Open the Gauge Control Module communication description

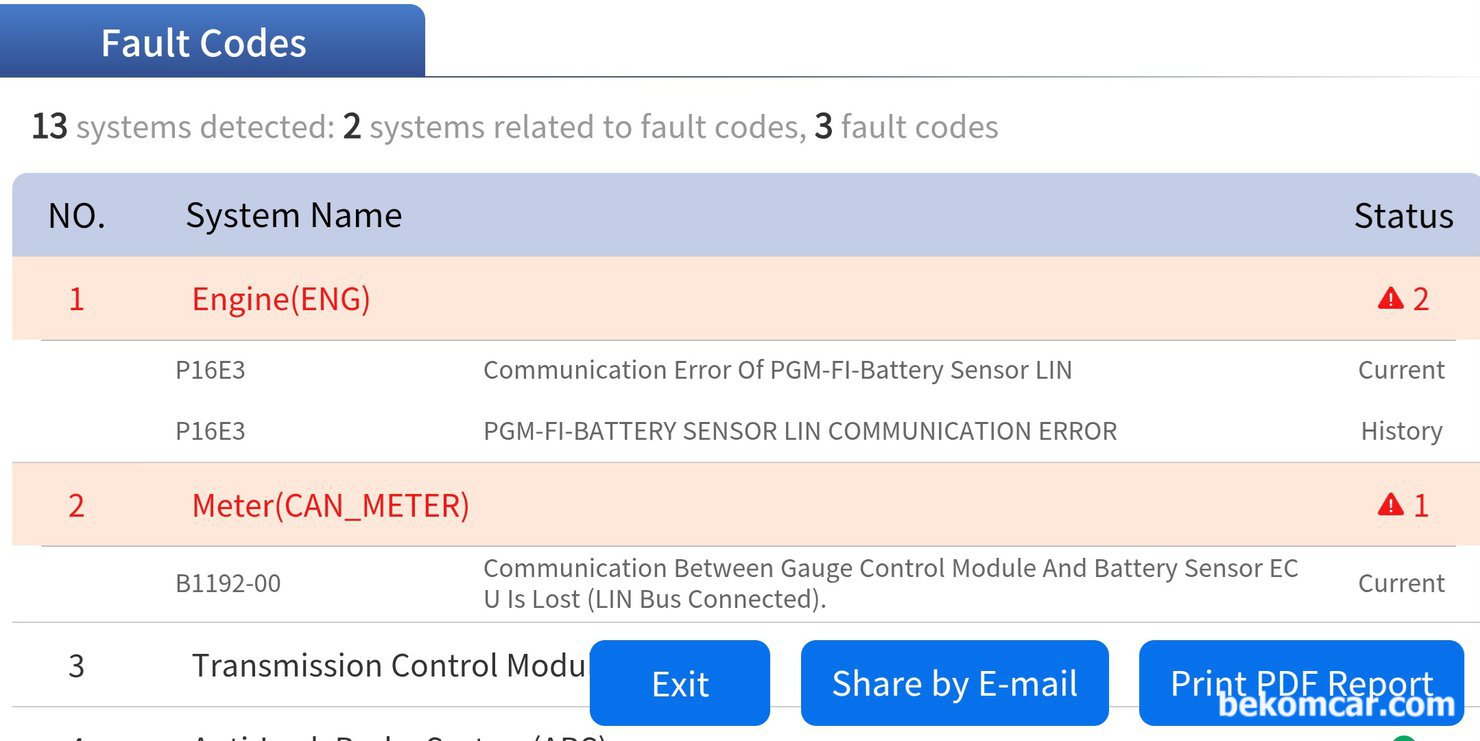(x=890, y=583)
